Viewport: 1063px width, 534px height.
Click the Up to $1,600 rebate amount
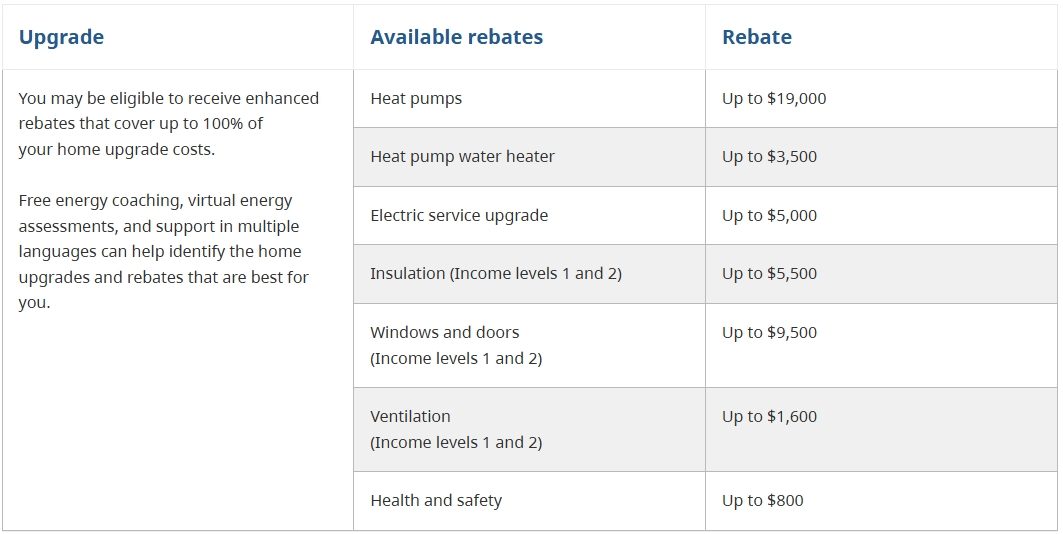point(769,416)
